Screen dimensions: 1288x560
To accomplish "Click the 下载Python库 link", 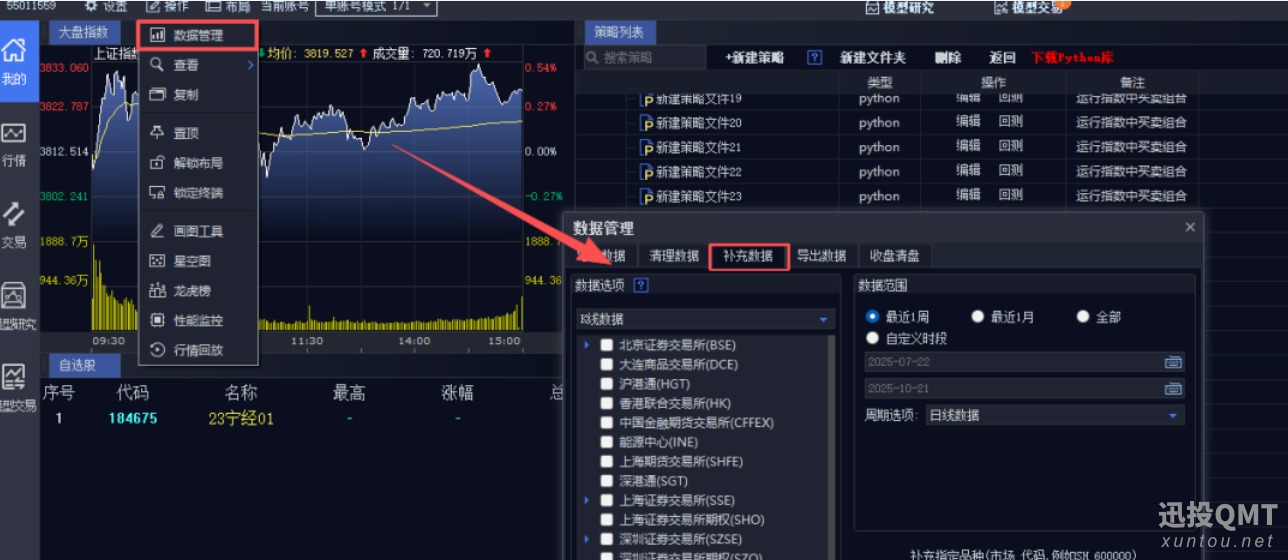I will point(1072,58).
